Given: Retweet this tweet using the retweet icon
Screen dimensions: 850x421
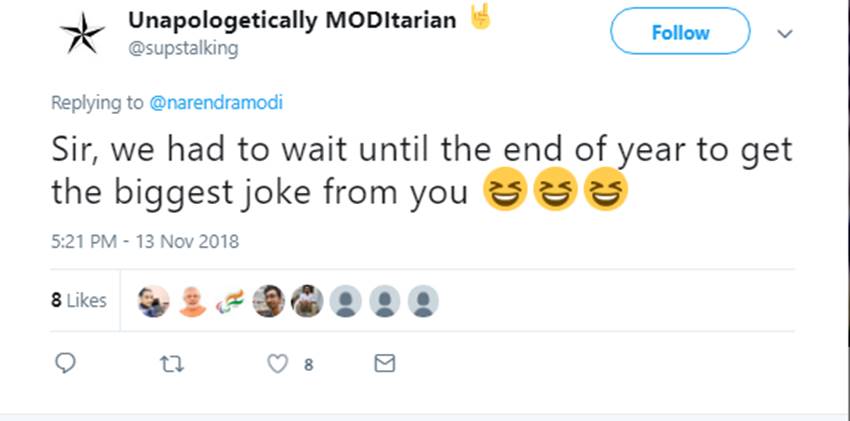Looking at the screenshot, I should [172, 363].
